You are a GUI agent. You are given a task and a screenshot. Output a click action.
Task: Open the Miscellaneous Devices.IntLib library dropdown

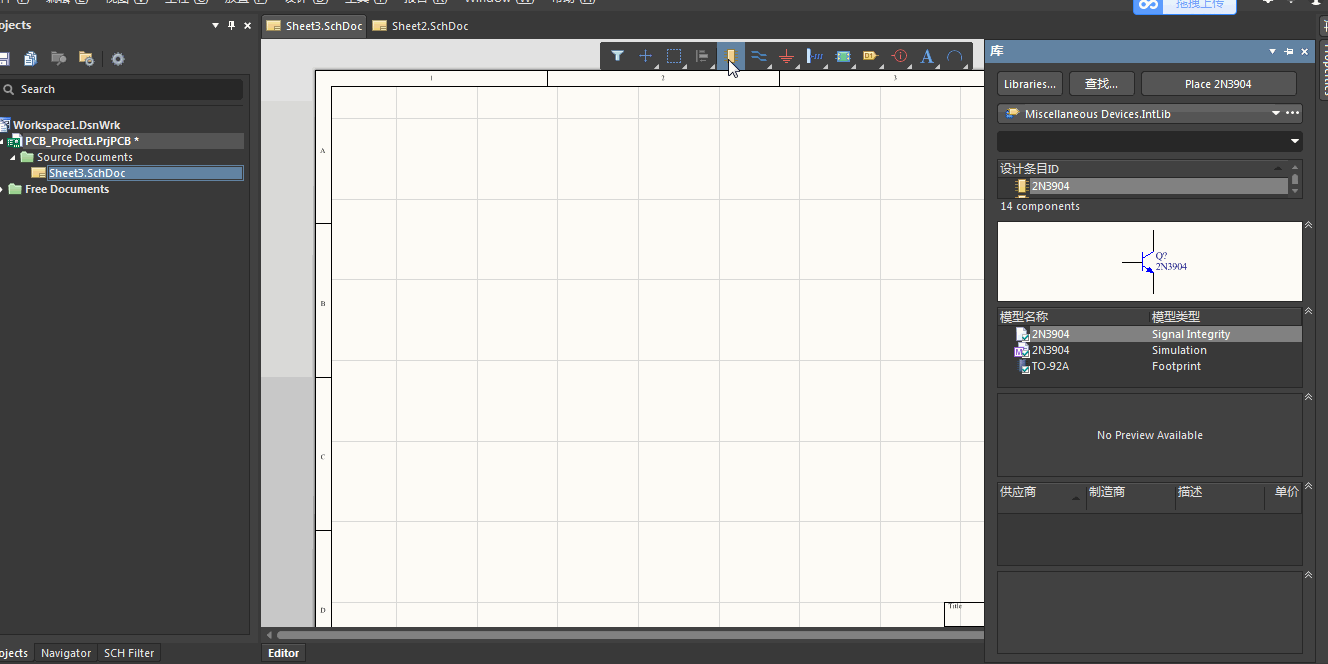1276,114
